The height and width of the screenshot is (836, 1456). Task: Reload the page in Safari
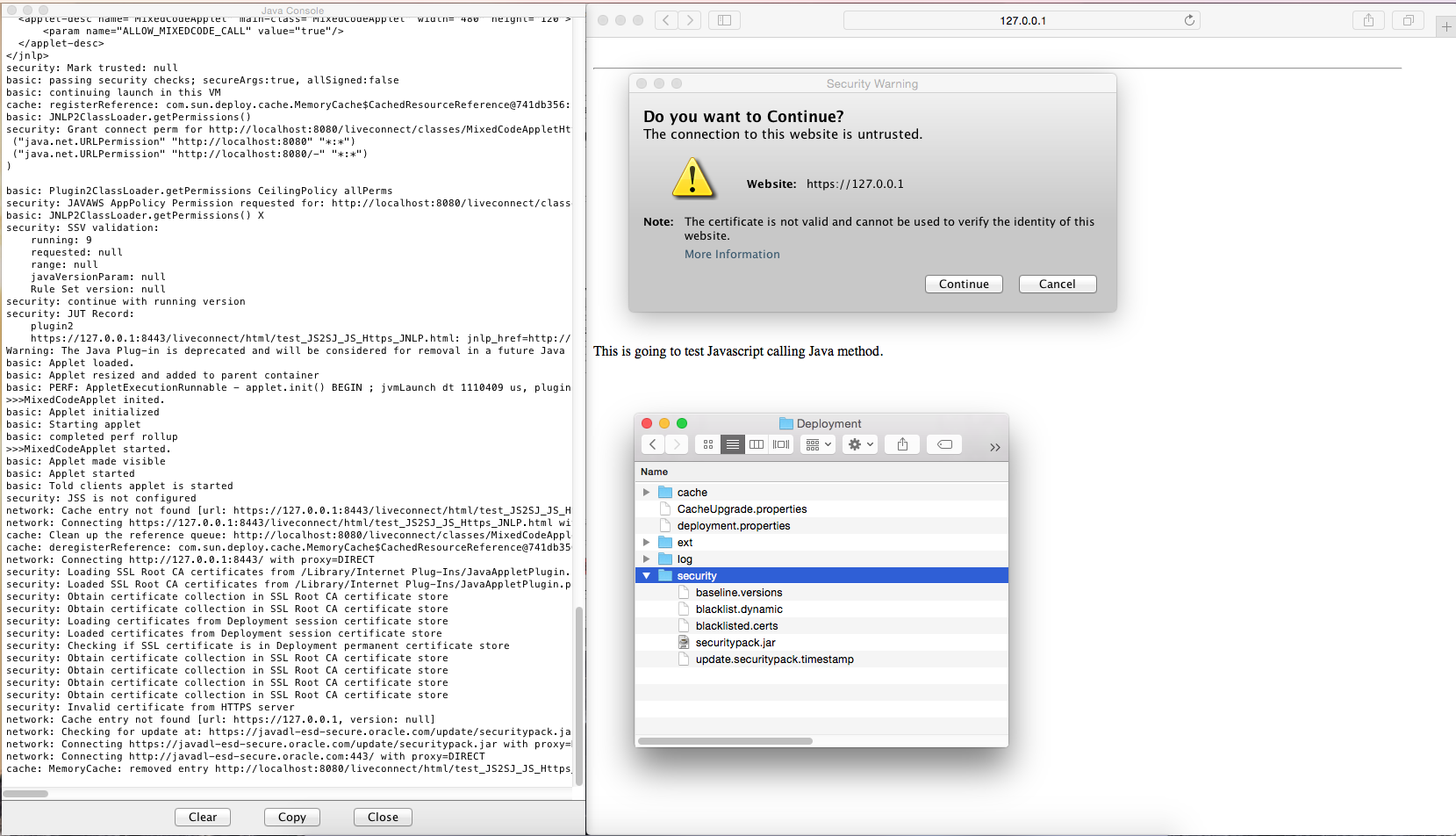point(1189,20)
